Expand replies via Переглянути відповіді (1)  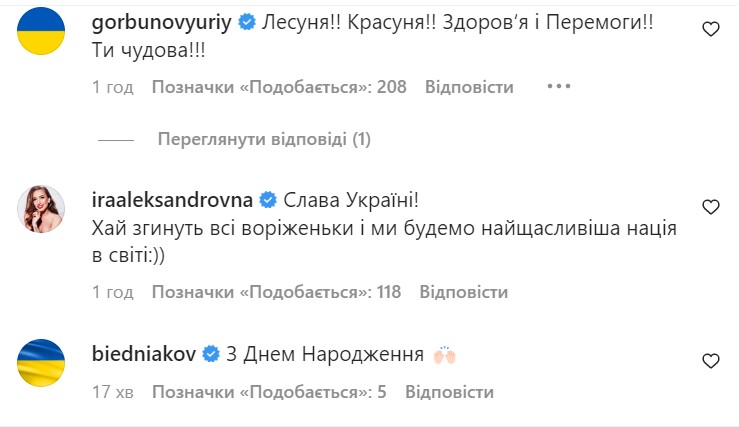pos(264,139)
